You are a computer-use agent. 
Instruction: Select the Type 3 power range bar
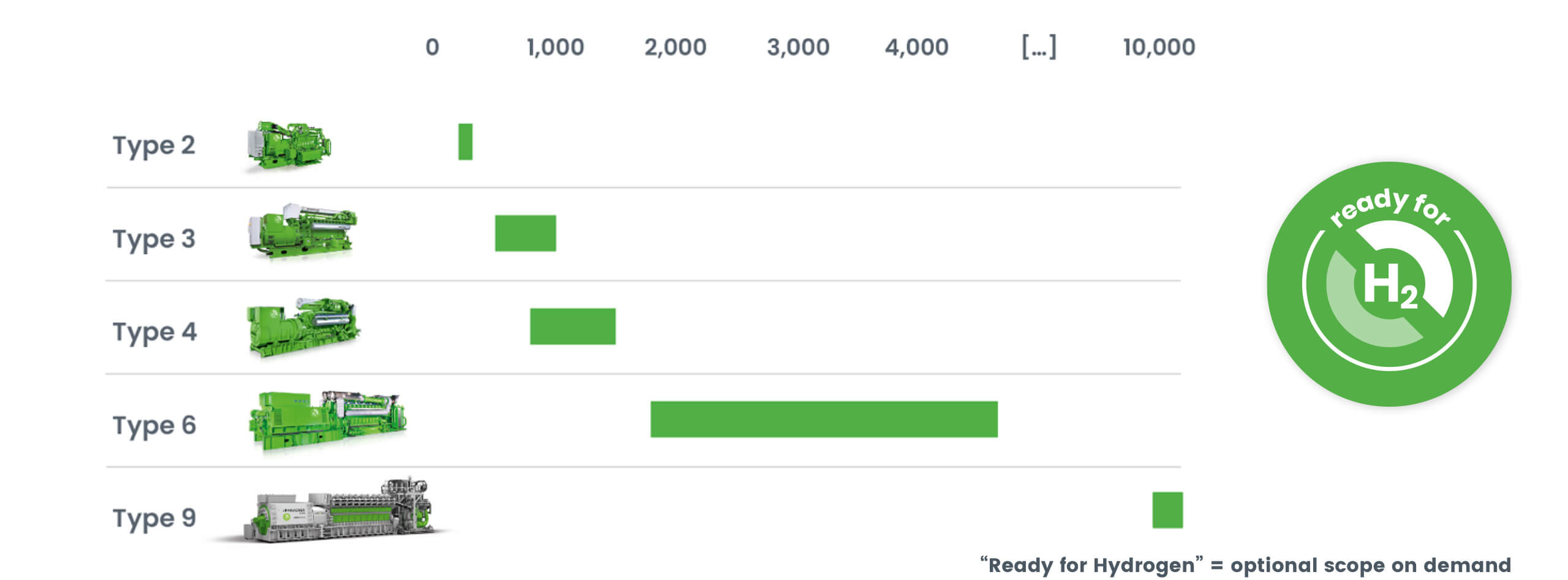(525, 233)
